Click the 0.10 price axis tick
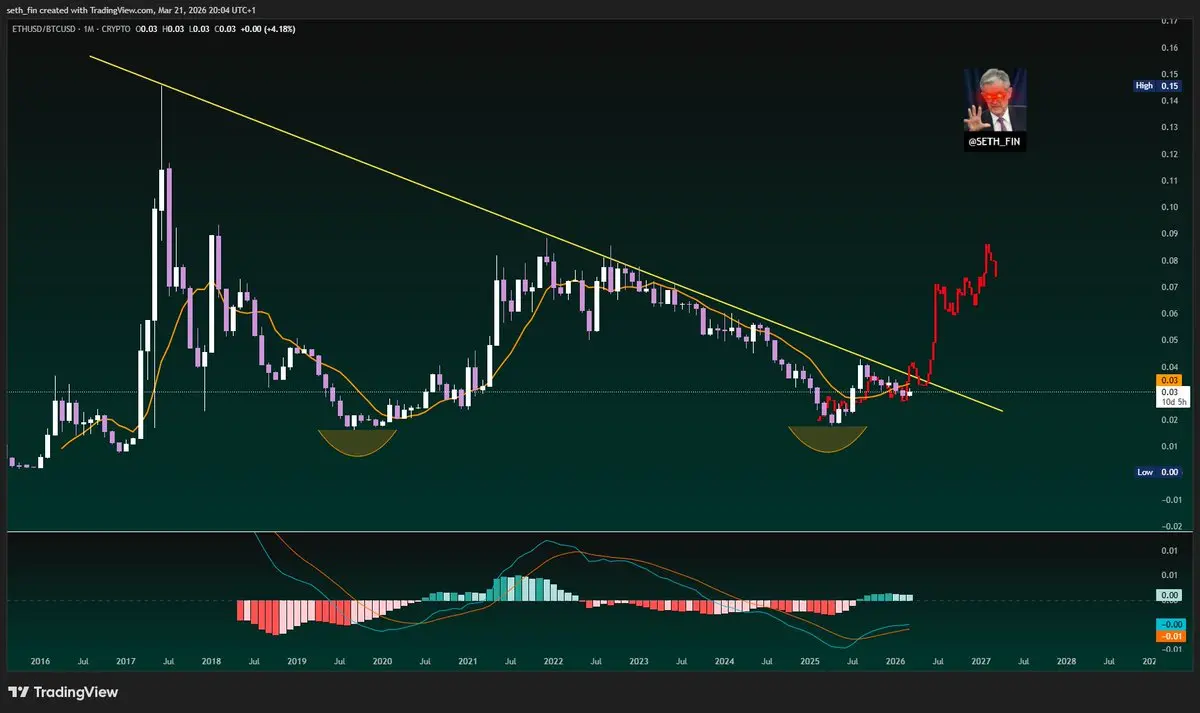 click(1168, 207)
